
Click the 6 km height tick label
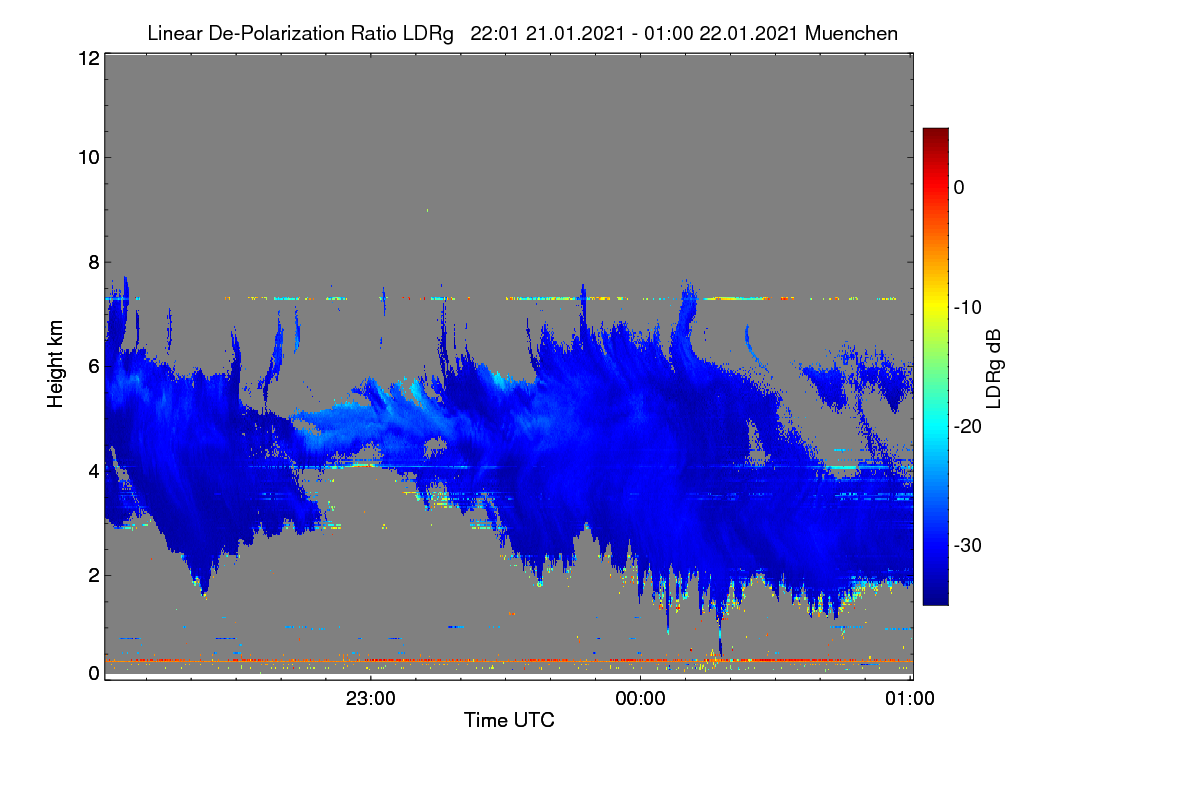click(92, 366)
